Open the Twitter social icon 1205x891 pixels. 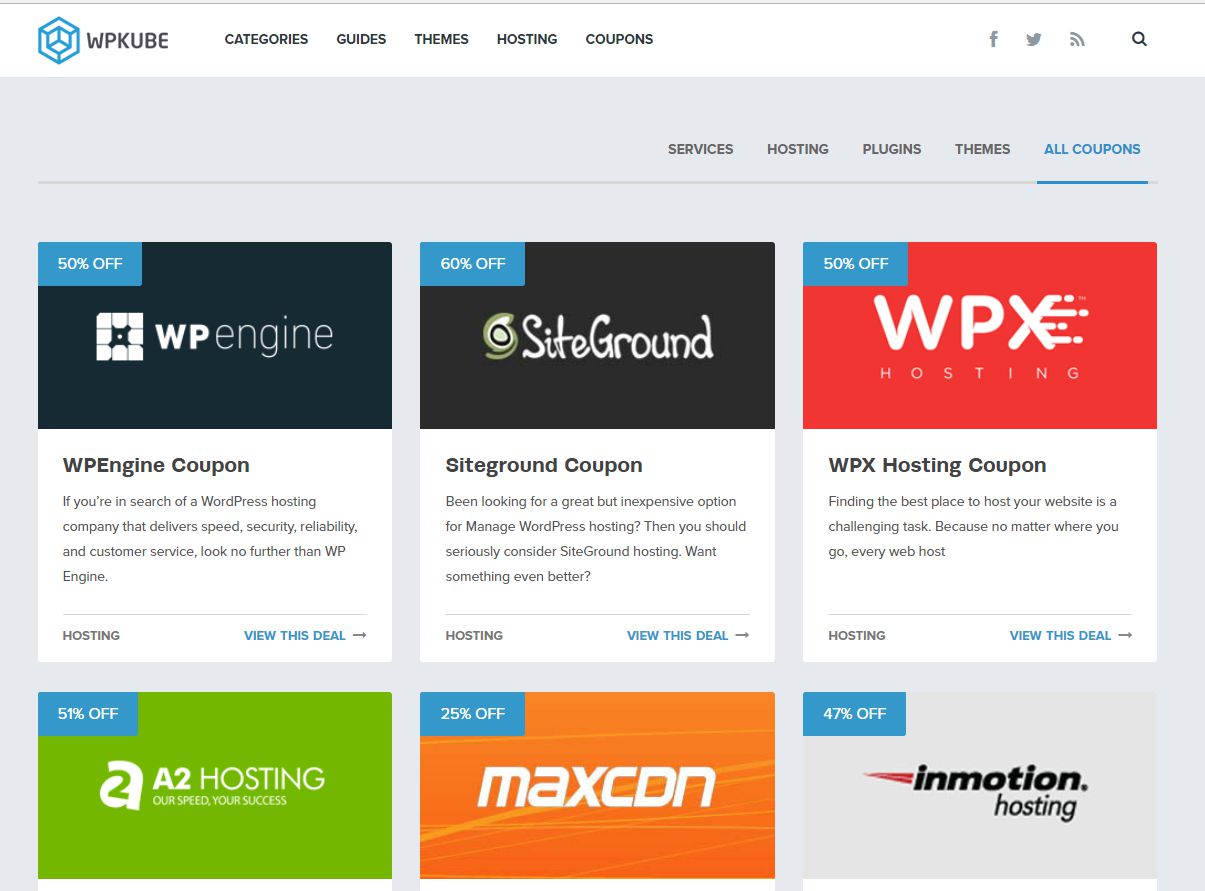coord(1034,39)
